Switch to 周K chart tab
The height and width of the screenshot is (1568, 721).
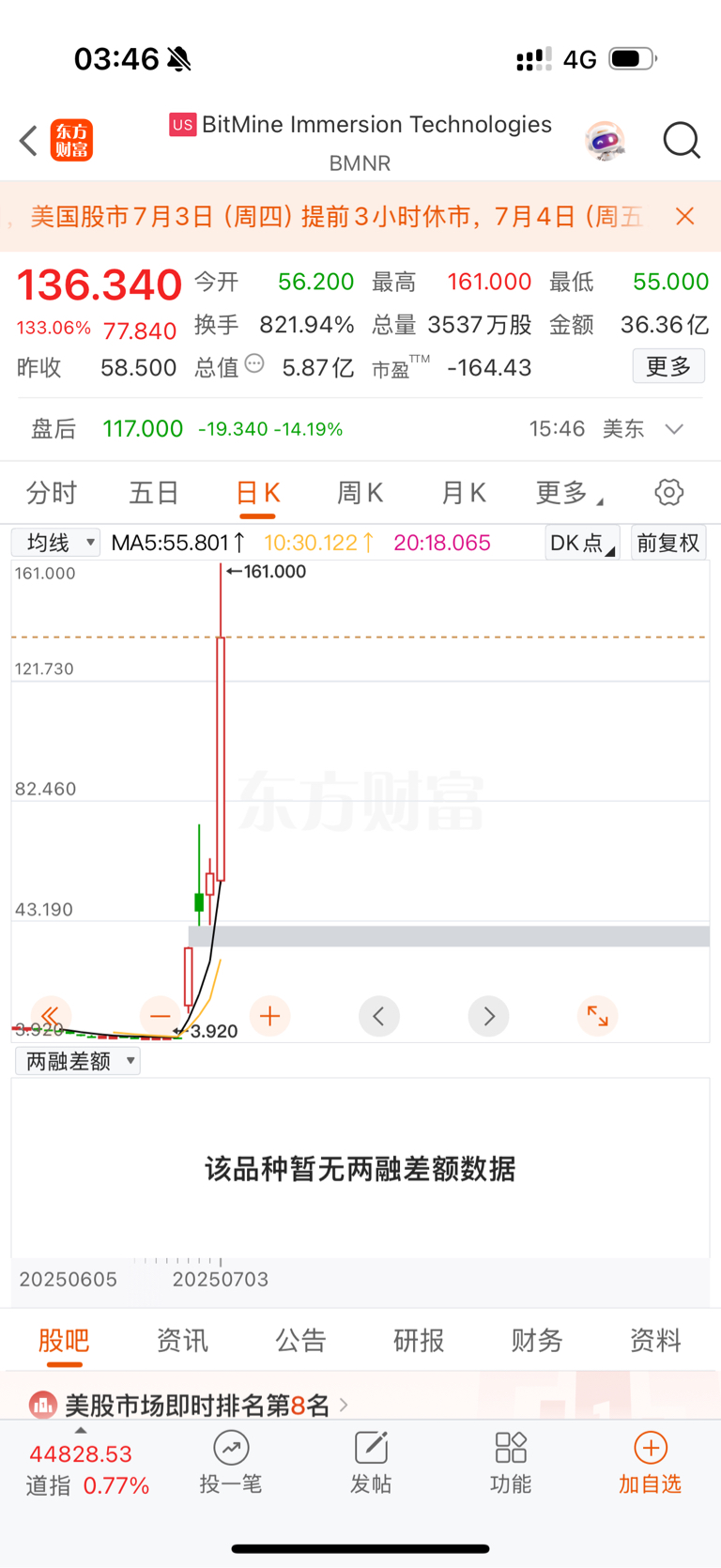[x=360, y=493]
